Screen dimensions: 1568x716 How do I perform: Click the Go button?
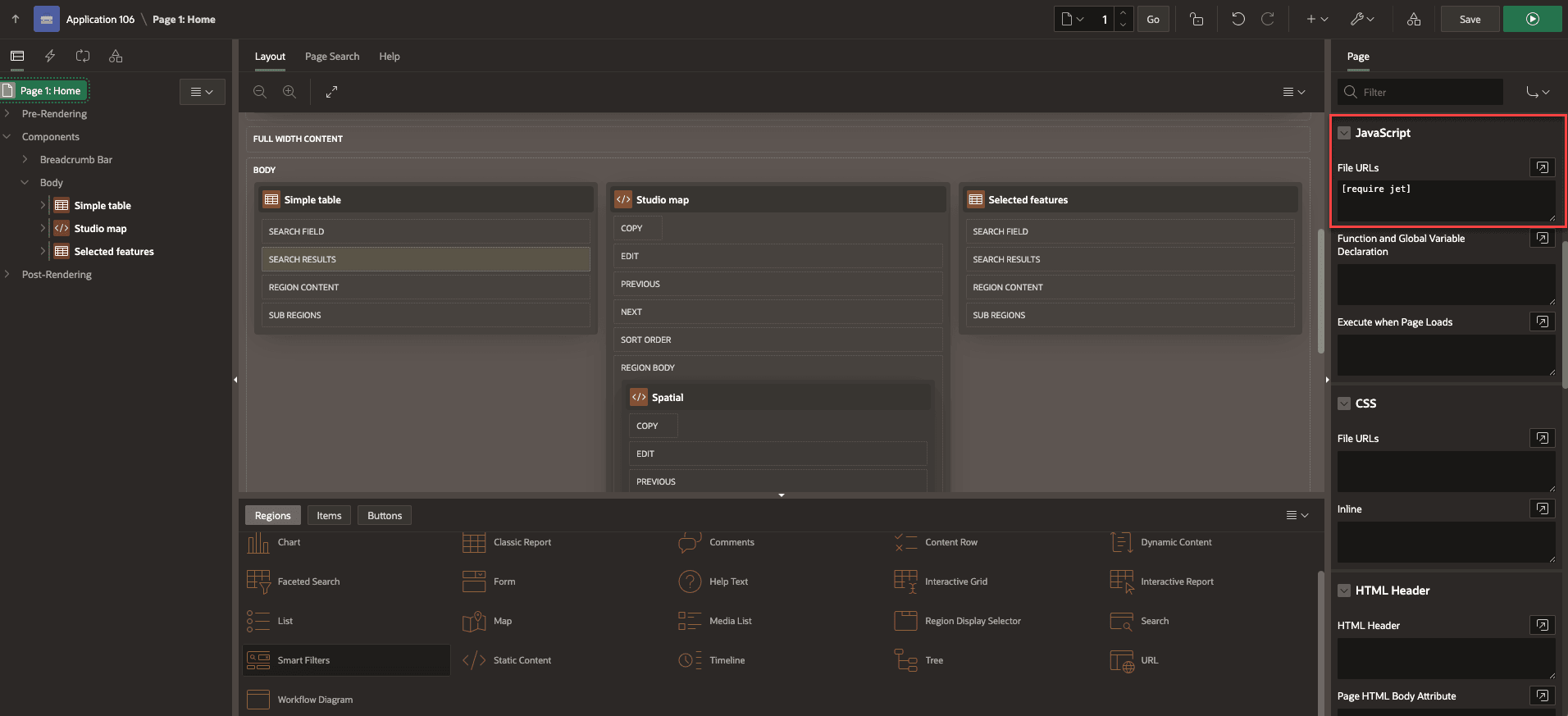[x=1153, y=19]
